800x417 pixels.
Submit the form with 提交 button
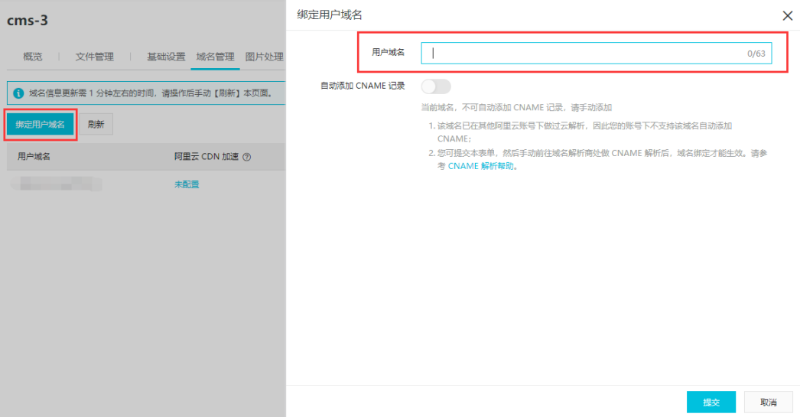click(711, 401)
